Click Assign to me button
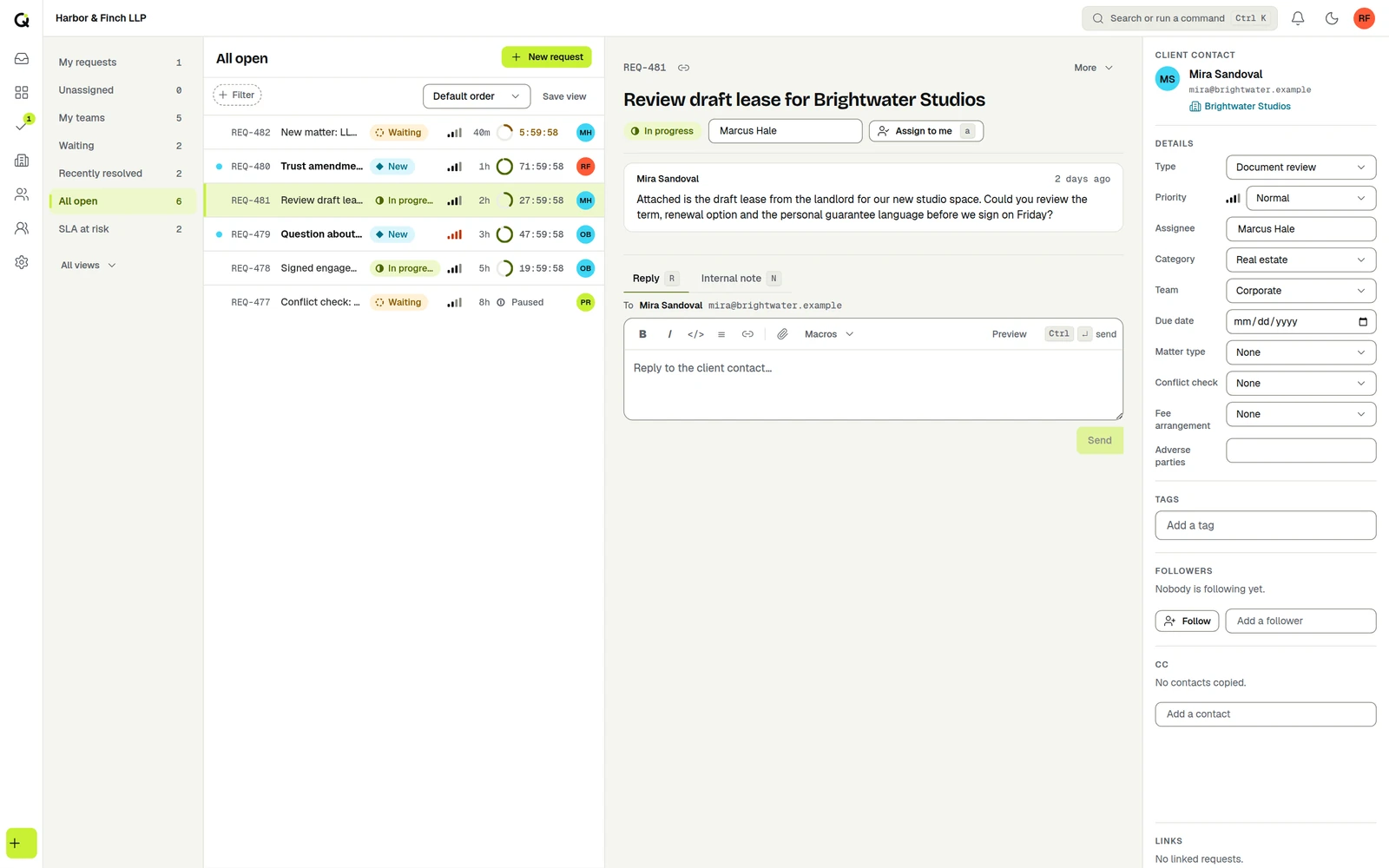1389x868 pixels. coord(926,131)
